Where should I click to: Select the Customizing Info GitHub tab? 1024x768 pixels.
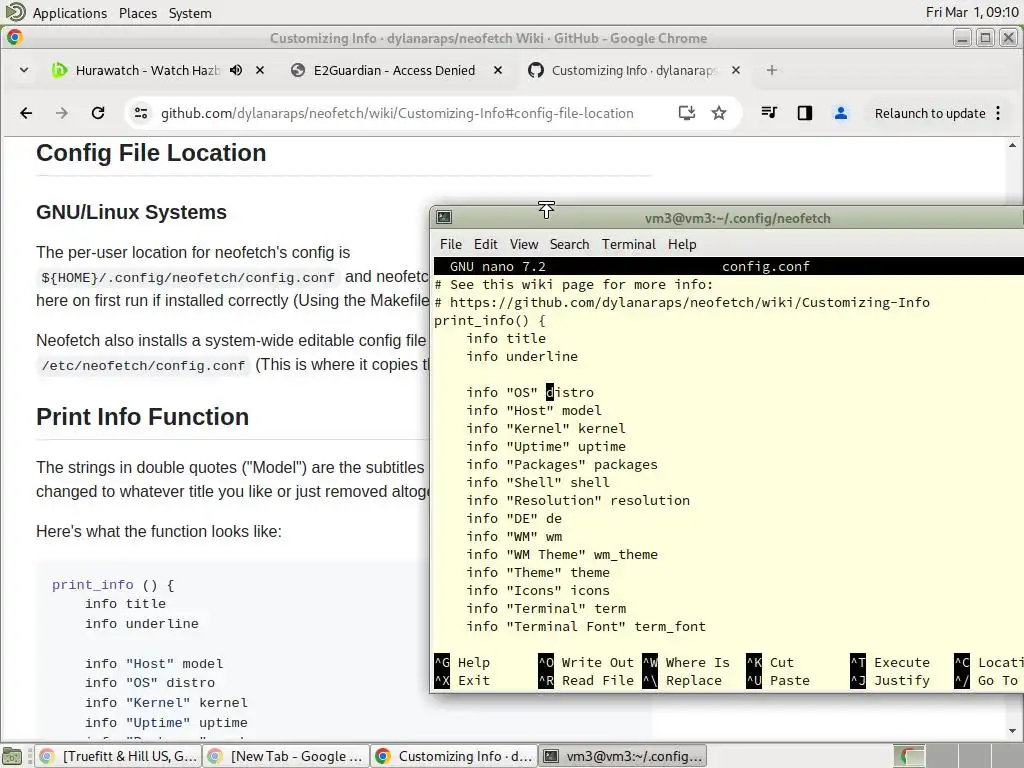tap(633, 70)
